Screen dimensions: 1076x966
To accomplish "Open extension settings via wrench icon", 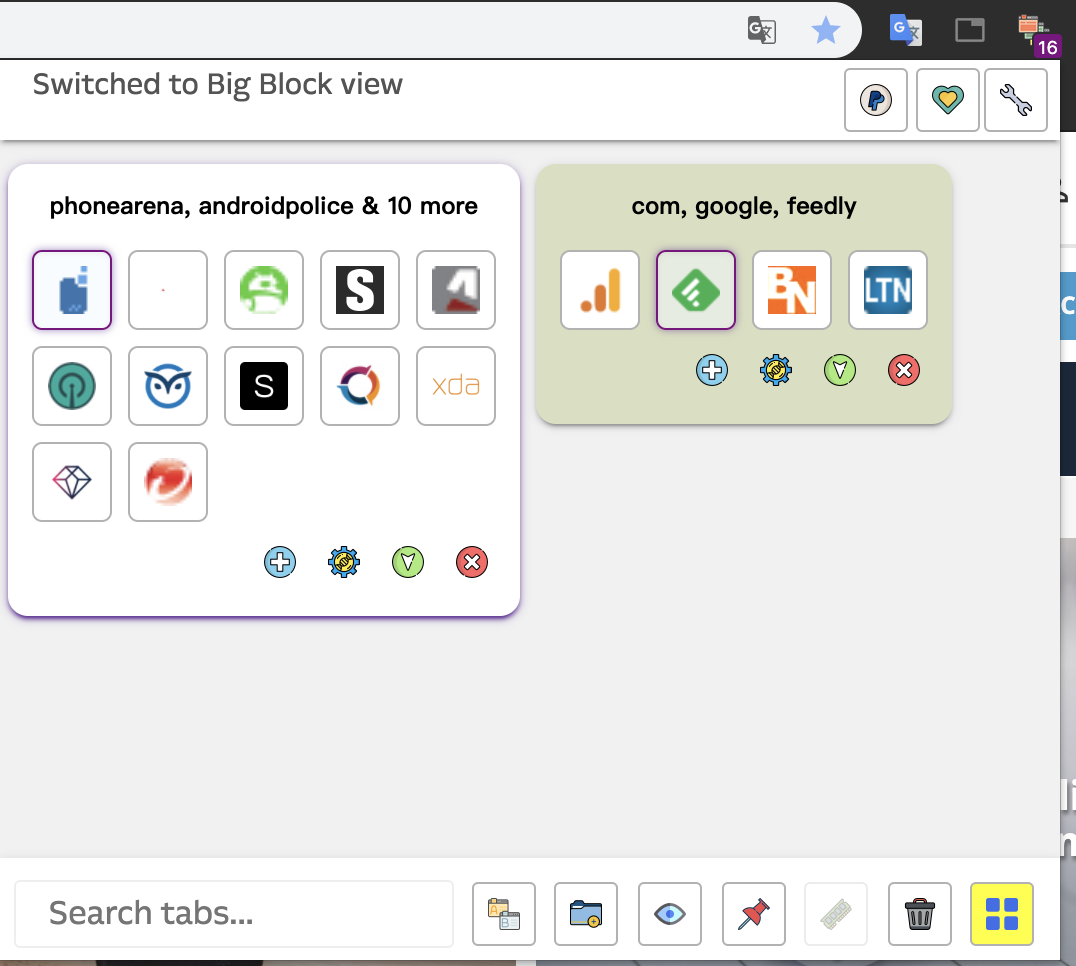I will tap(1015, 100).
